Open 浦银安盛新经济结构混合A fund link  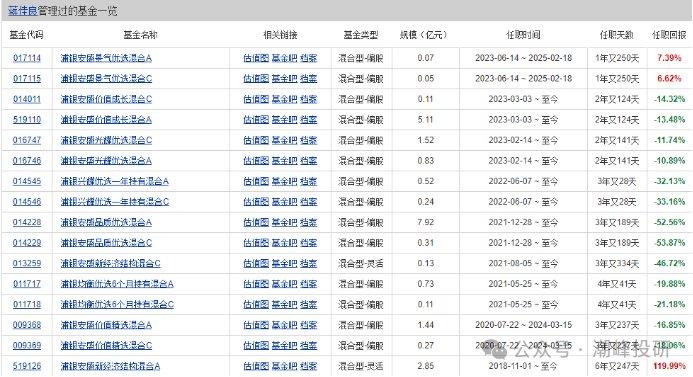pos(110,366)
